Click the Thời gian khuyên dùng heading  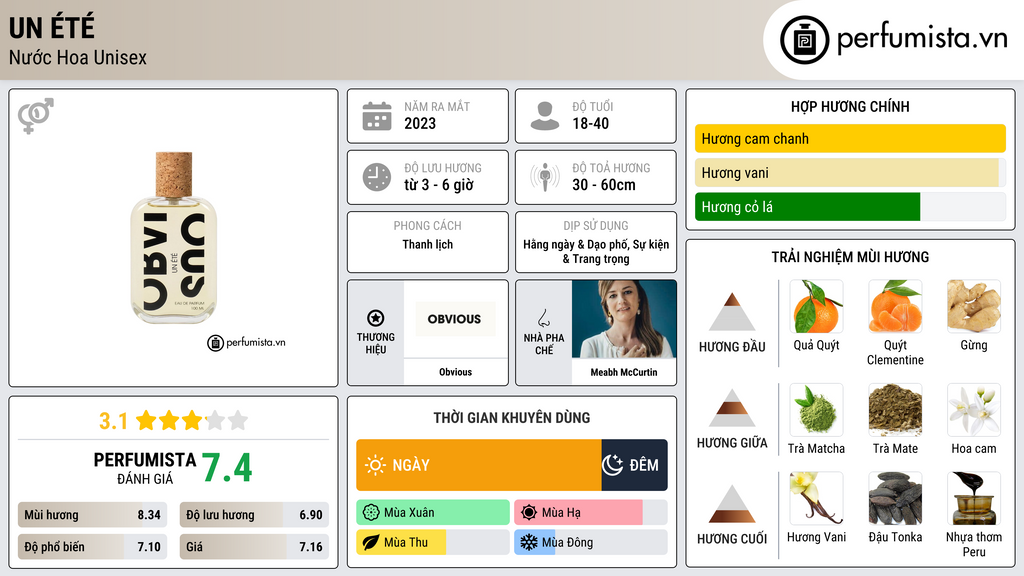pos(512,418)
